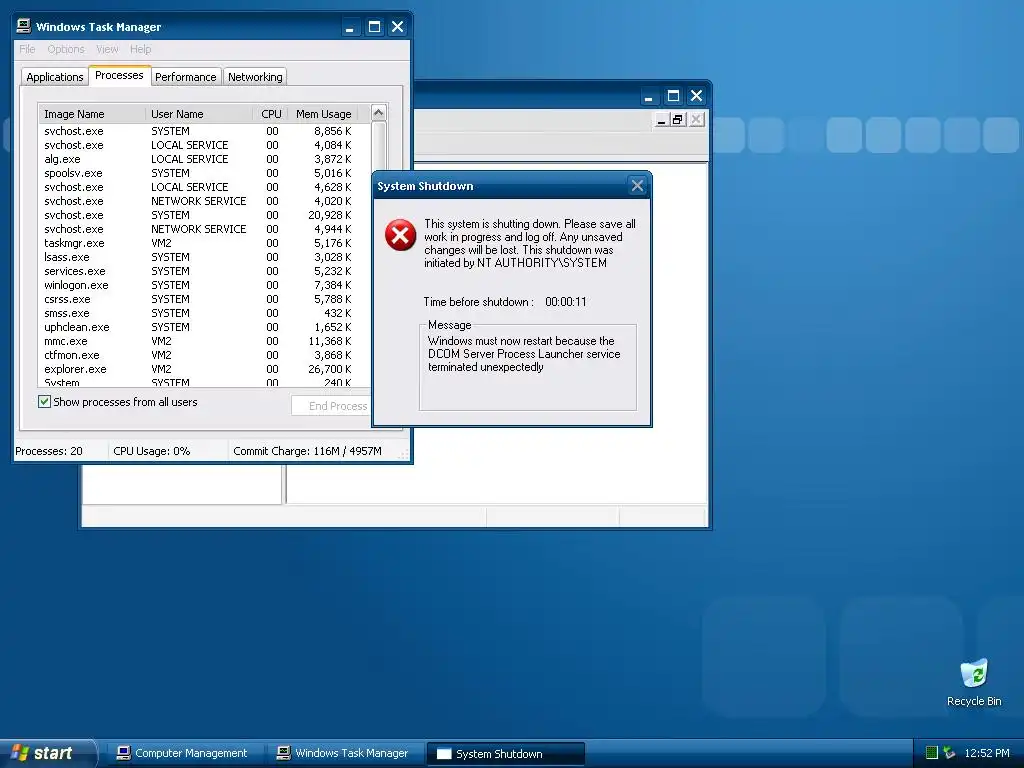Minimize the Computer Management window

tap(648, 96)
